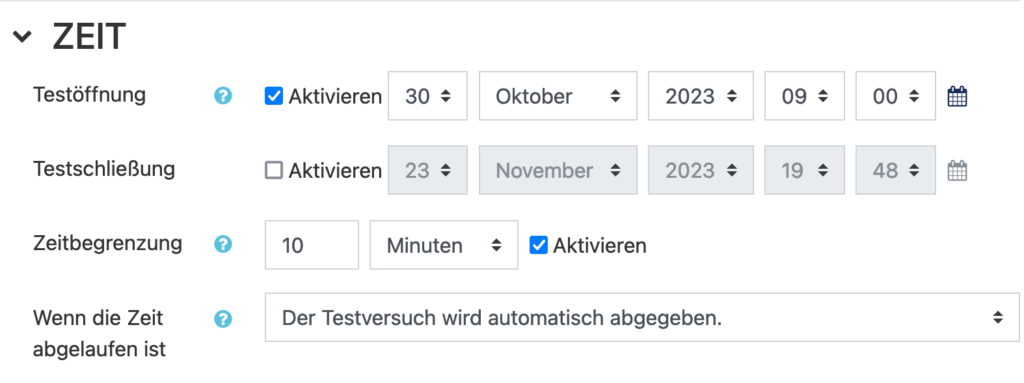
Task: Open help for Wenn die Zeit abgelaufen ist
Action: [223, 319]
